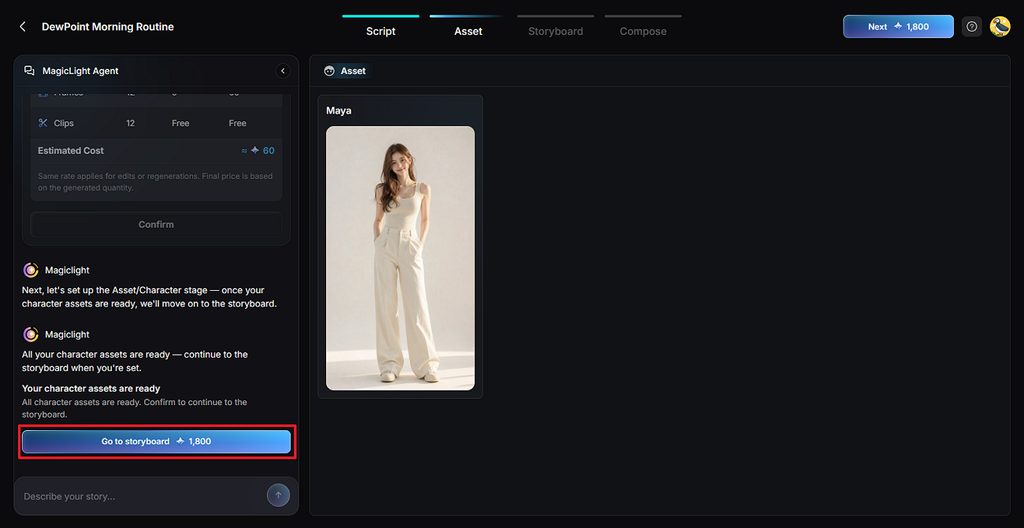Click Go to storyboard button

[156, 442]
